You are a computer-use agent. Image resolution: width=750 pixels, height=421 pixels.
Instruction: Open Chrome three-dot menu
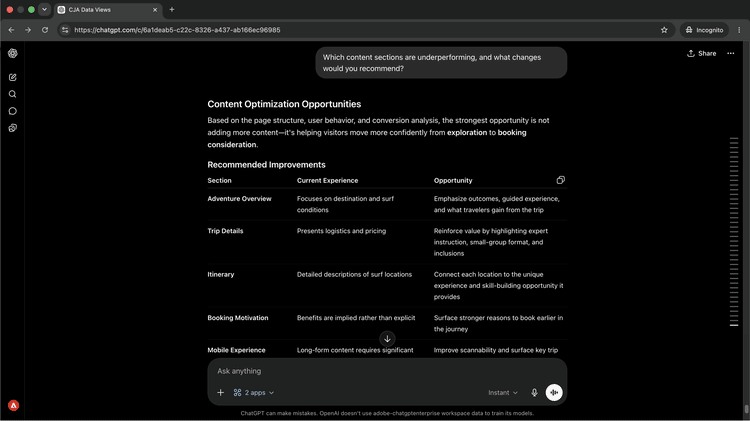[x=739, y=30]
